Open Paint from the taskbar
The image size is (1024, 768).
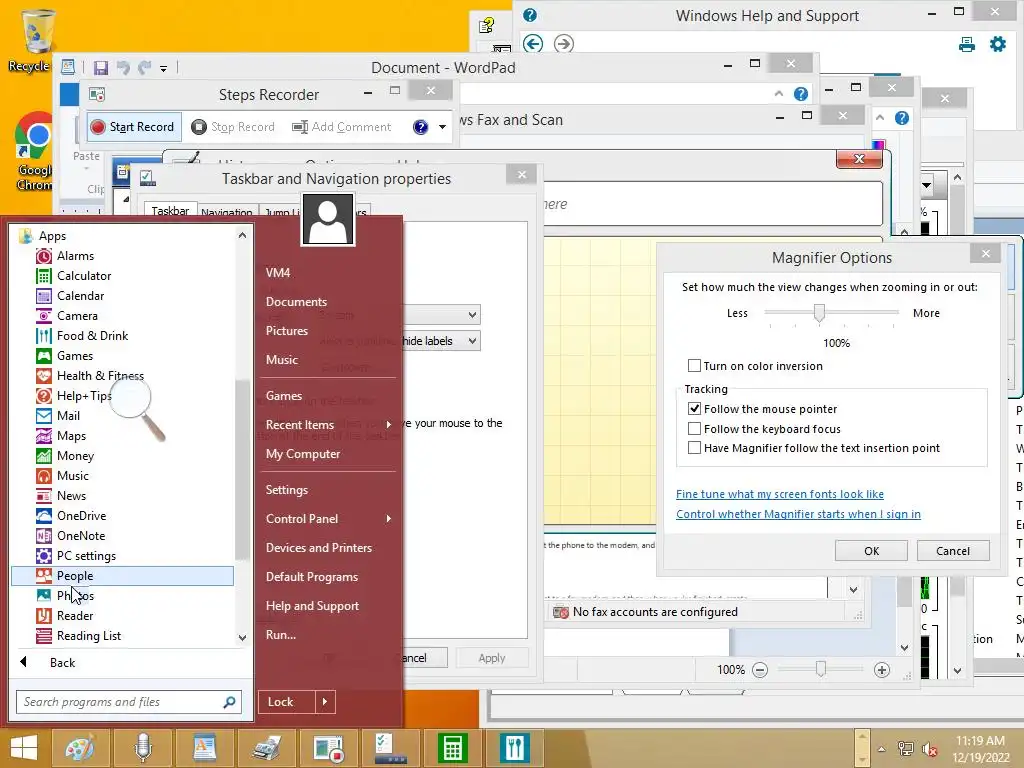pos(79,748)
